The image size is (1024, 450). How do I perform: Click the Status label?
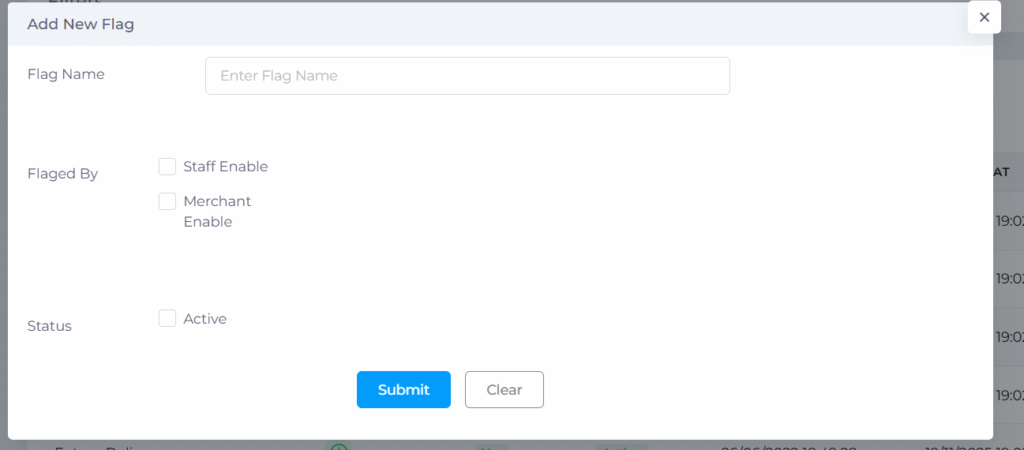49,326
